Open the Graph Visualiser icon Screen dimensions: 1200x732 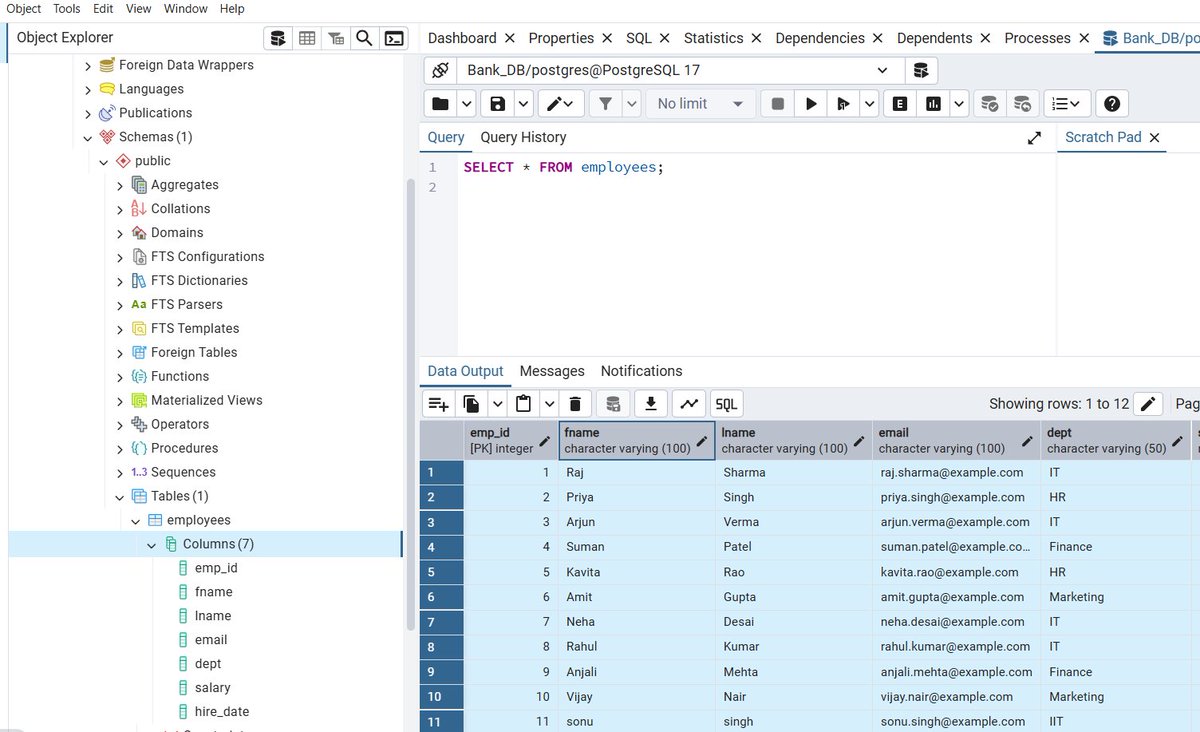tap(688, 404)
